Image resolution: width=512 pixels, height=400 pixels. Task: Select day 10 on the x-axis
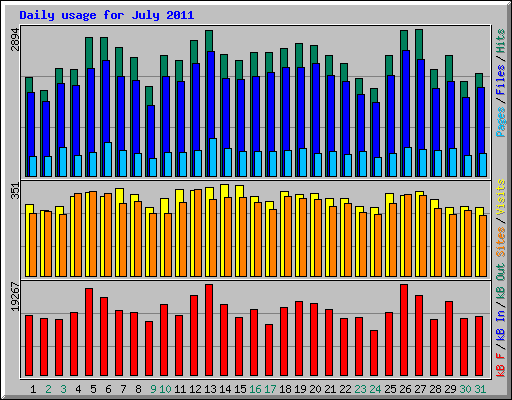click(x=165, y=389)
